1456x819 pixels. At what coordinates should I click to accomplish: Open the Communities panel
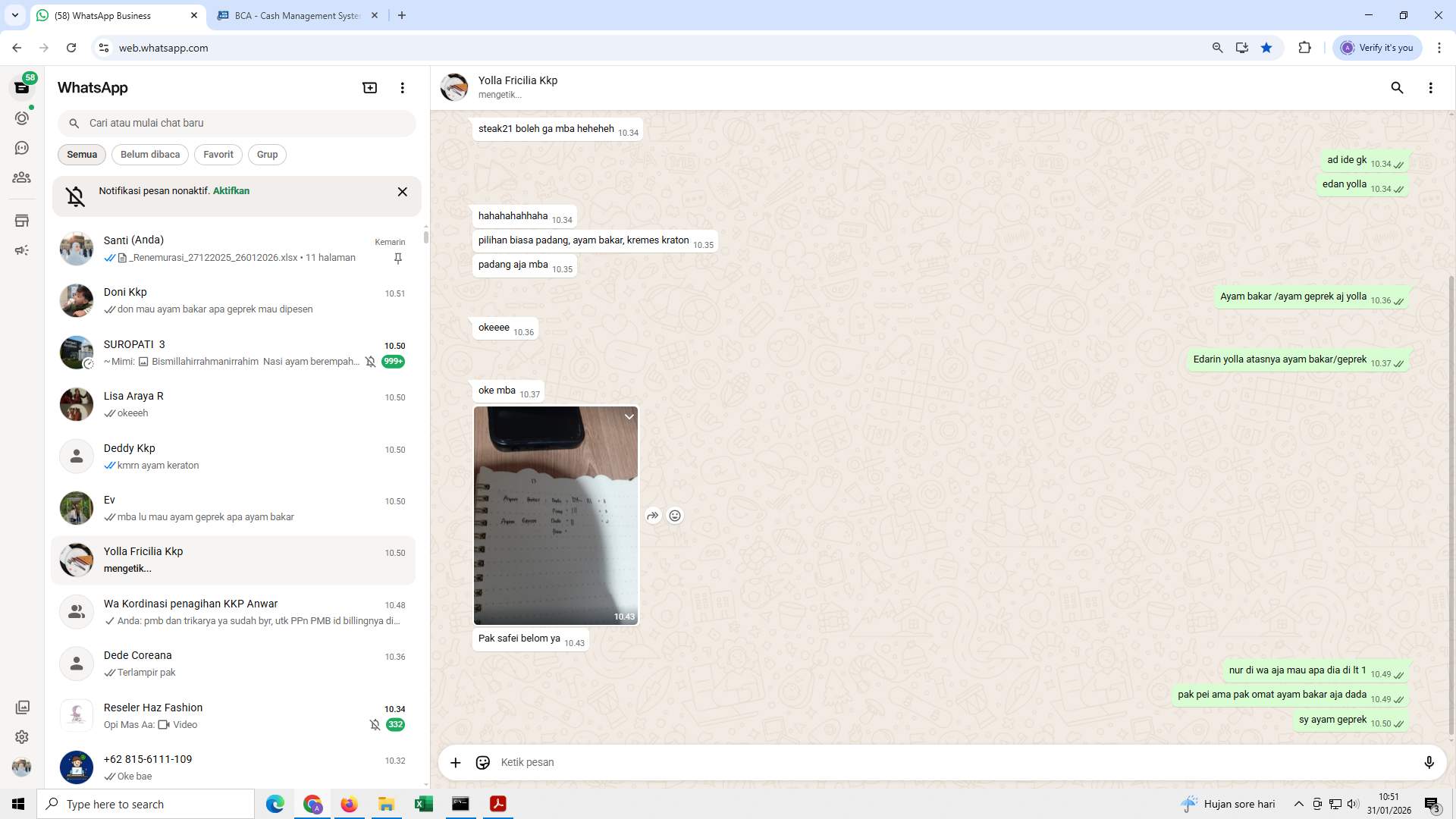click(22, 177)
